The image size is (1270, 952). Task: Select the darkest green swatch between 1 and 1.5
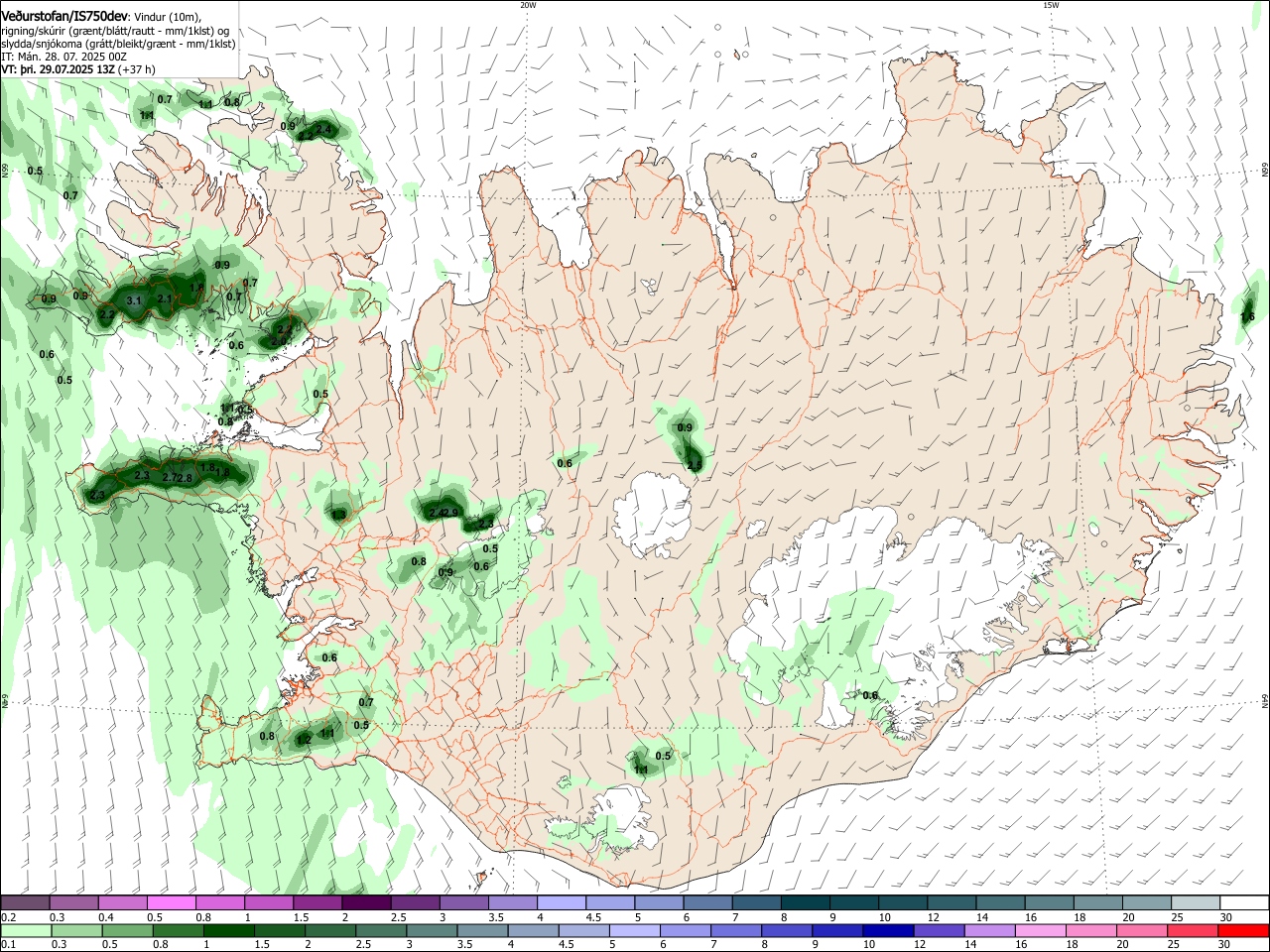click(x=228, y=930)
